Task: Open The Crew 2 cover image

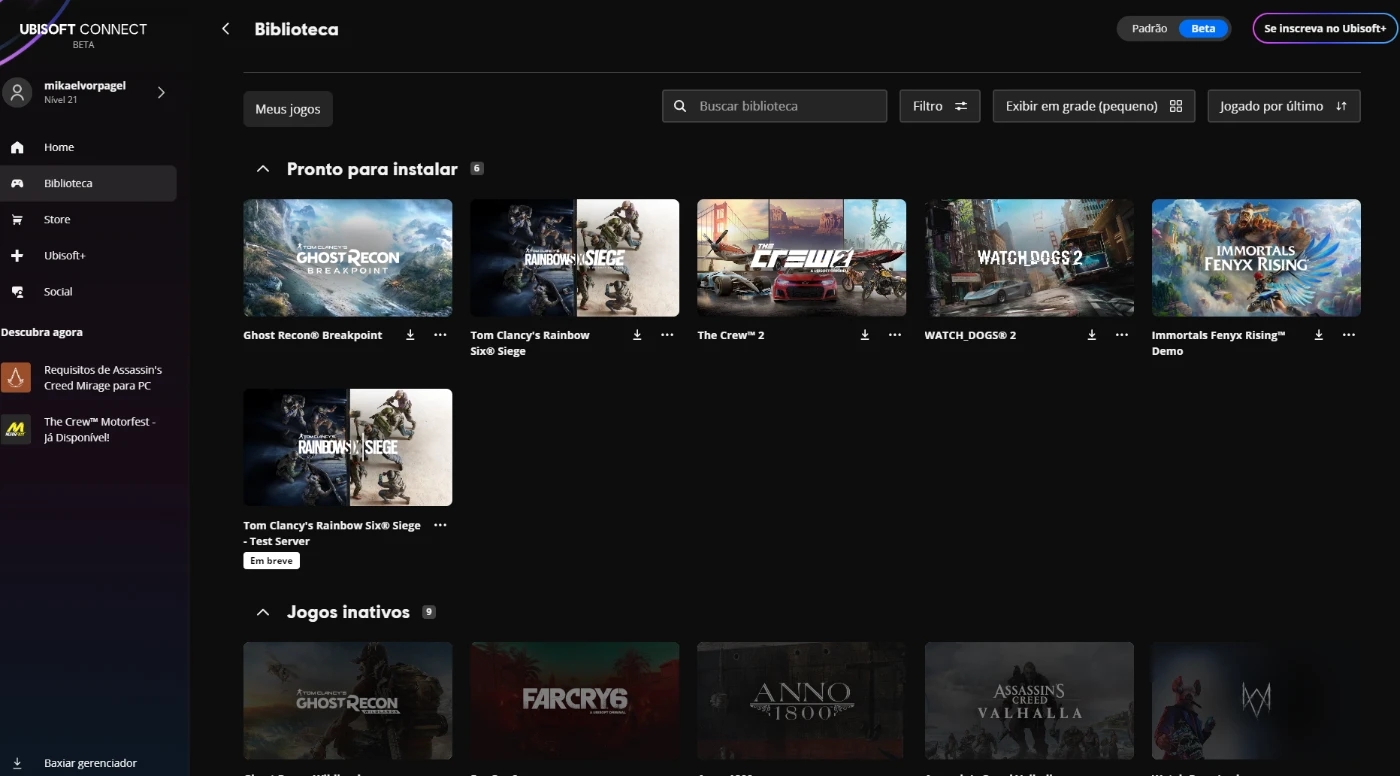Action: point(802,258)
